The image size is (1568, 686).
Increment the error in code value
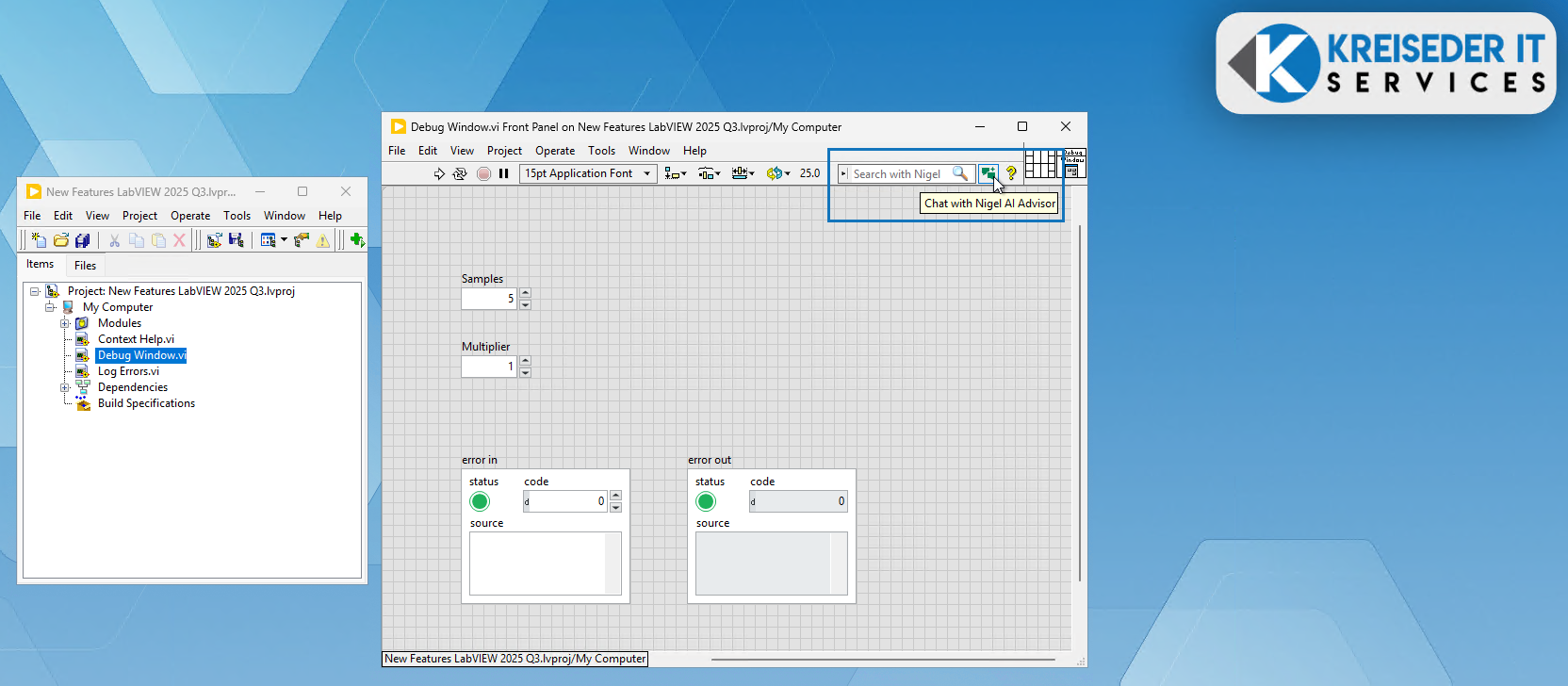pos(615,496)
